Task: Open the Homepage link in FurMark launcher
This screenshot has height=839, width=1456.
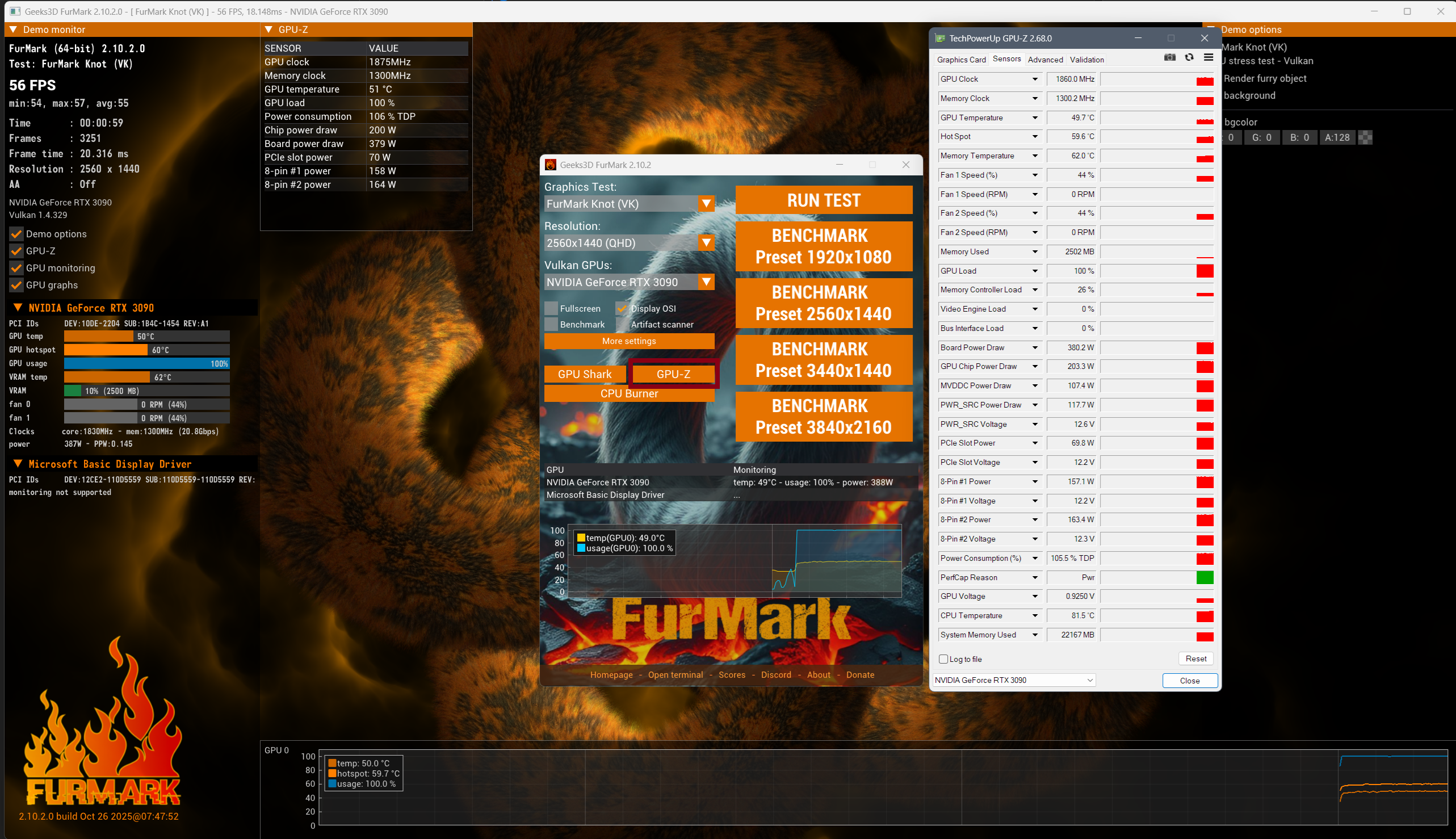Action: pos(611,675)
